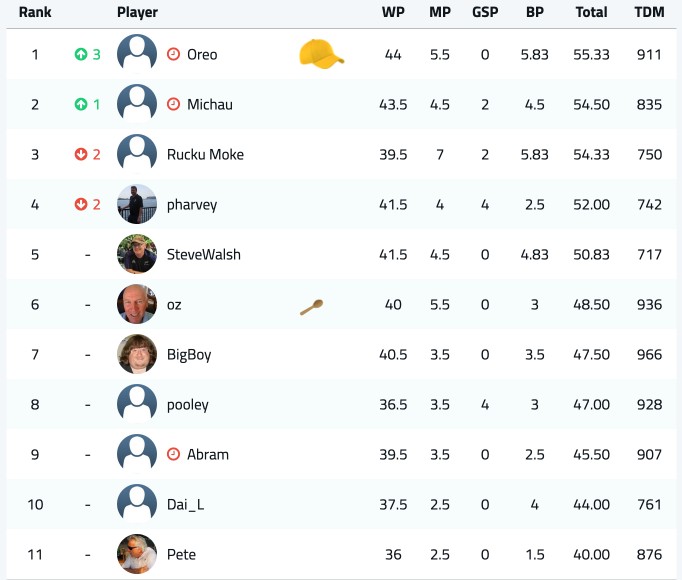
Task: Click the WP column header
Action: pyautogui.click(x=393, y=12)
